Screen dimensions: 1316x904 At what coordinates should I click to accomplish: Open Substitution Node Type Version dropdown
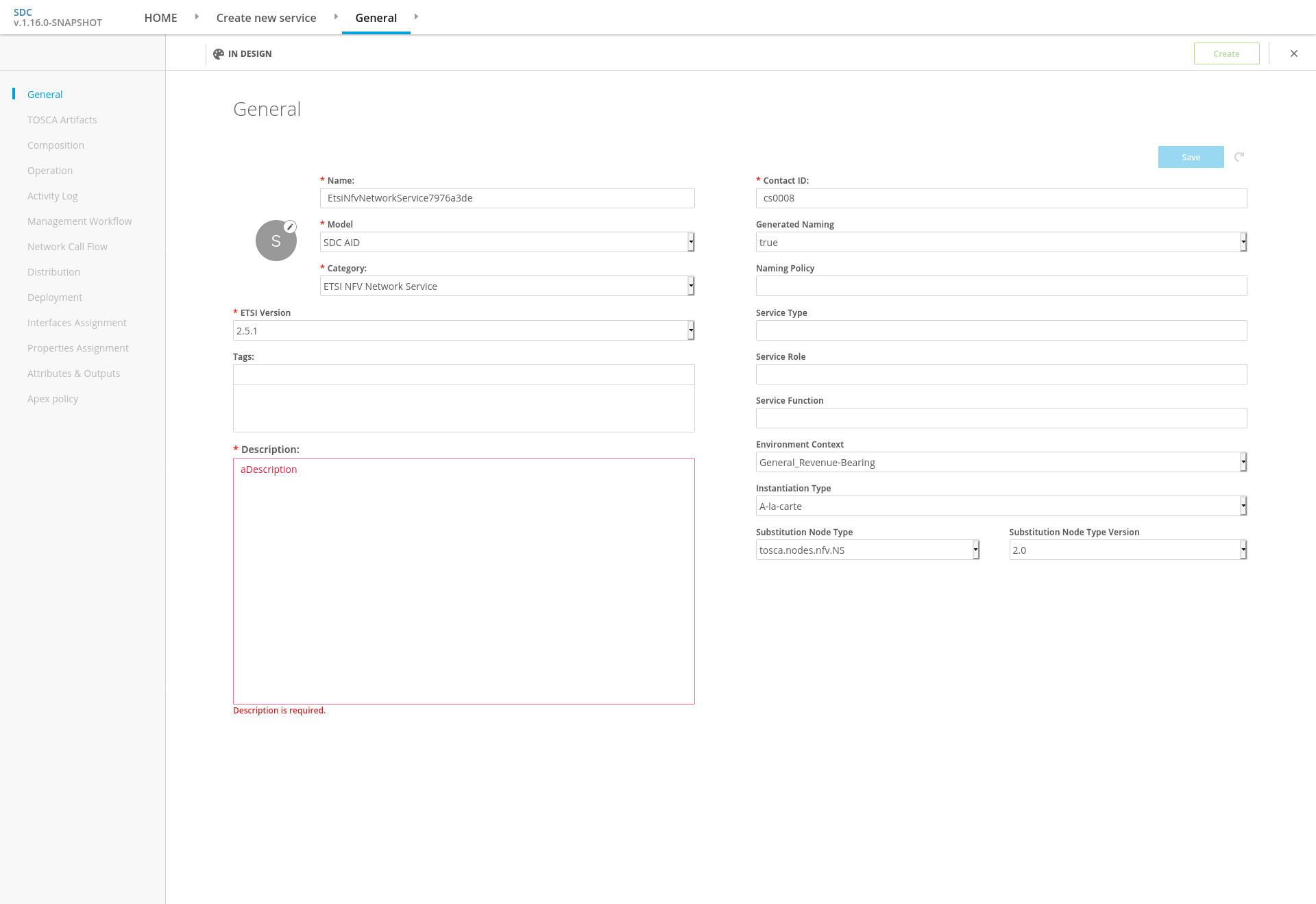(1128, 550)
